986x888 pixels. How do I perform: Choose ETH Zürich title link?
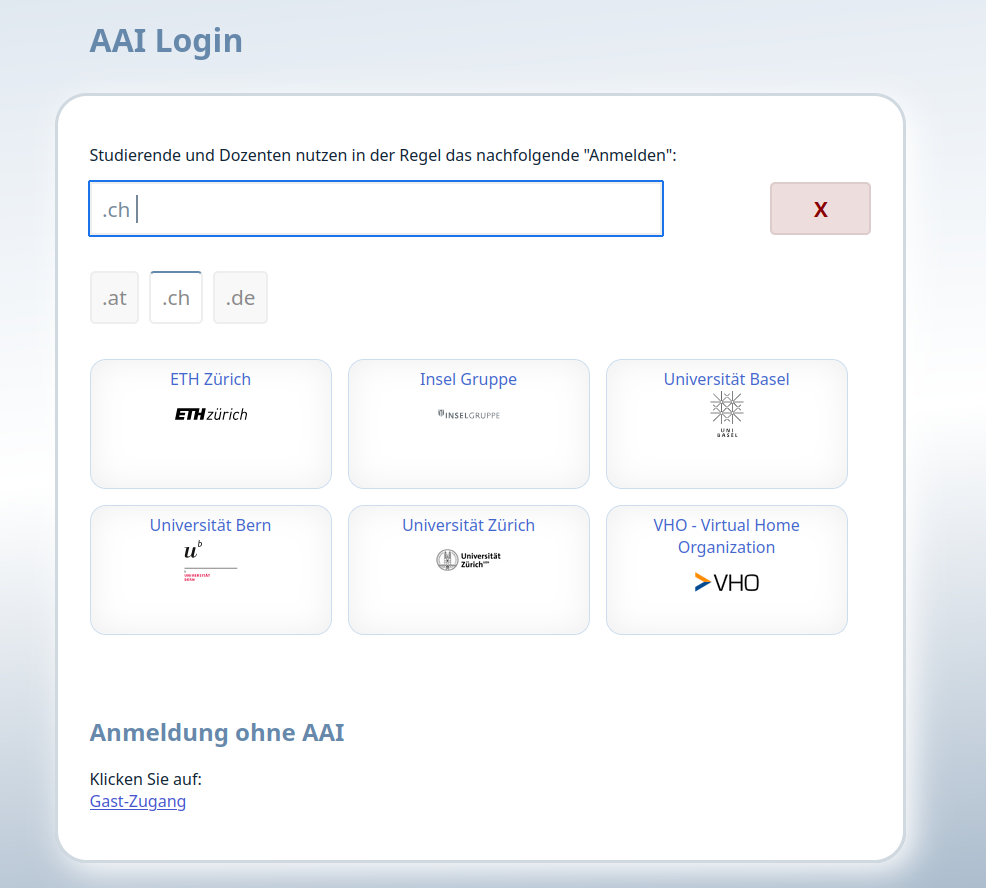[211, 379]
